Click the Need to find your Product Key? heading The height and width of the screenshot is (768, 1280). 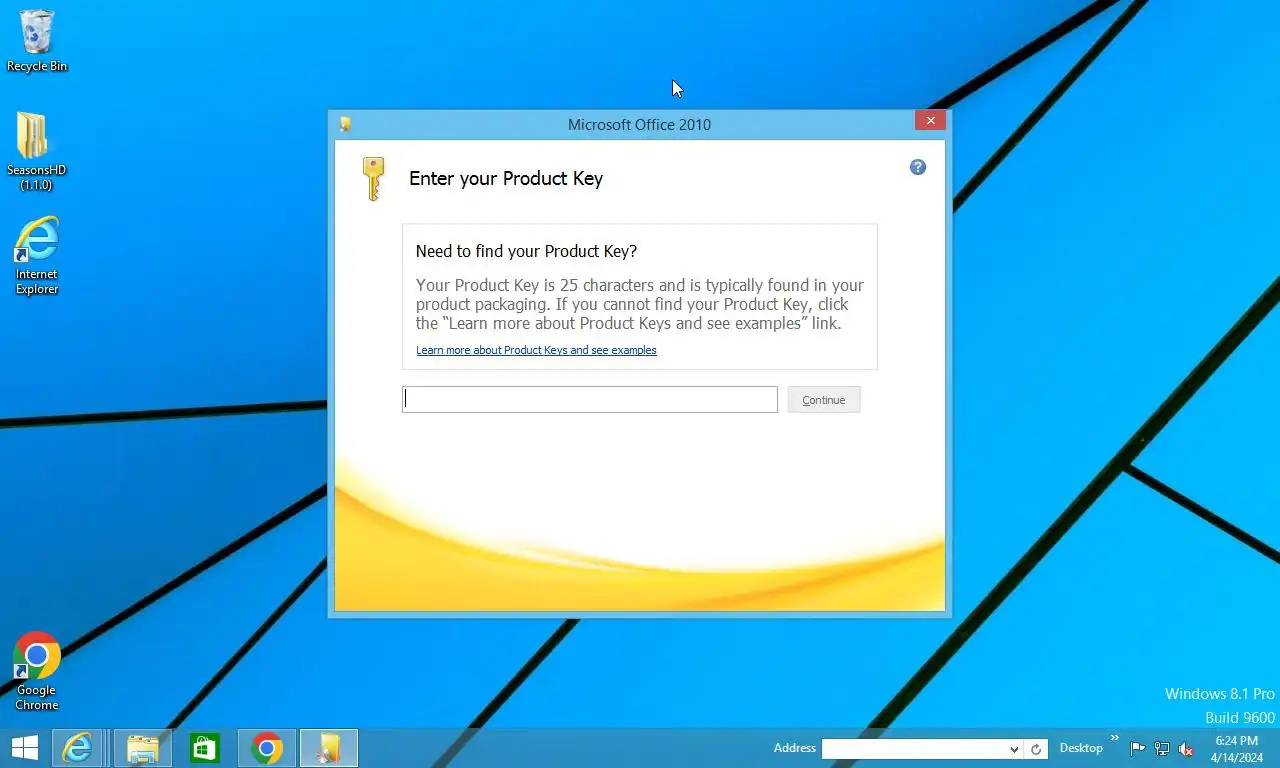[526, 251]
